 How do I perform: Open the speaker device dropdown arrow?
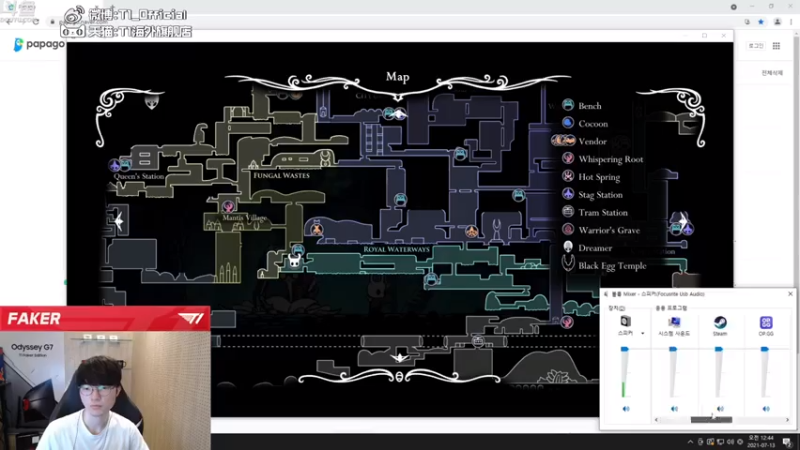pyautogui.click(x=642, y=333)
